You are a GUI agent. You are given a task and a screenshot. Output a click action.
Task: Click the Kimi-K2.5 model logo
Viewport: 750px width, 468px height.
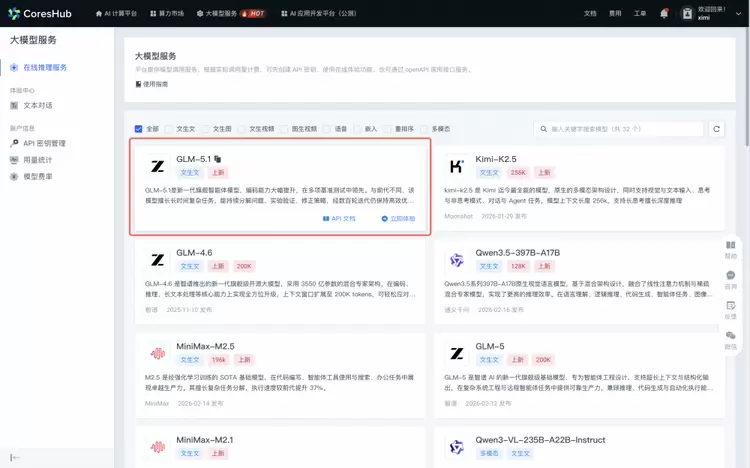pyautogui.click(x=457, y=165)
